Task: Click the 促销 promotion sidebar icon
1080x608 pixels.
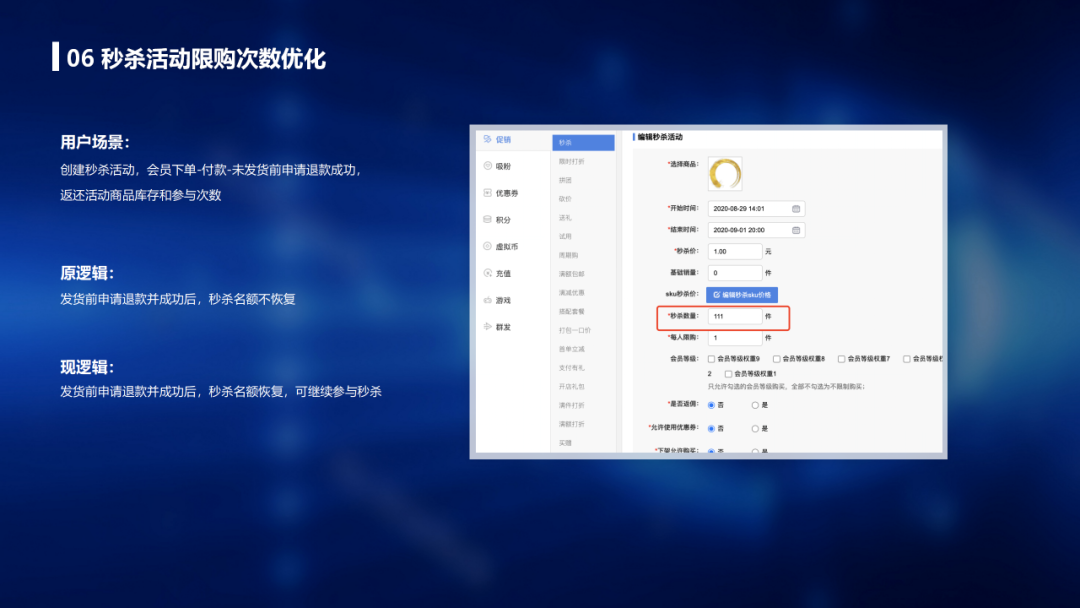Action: coord(487,140)
